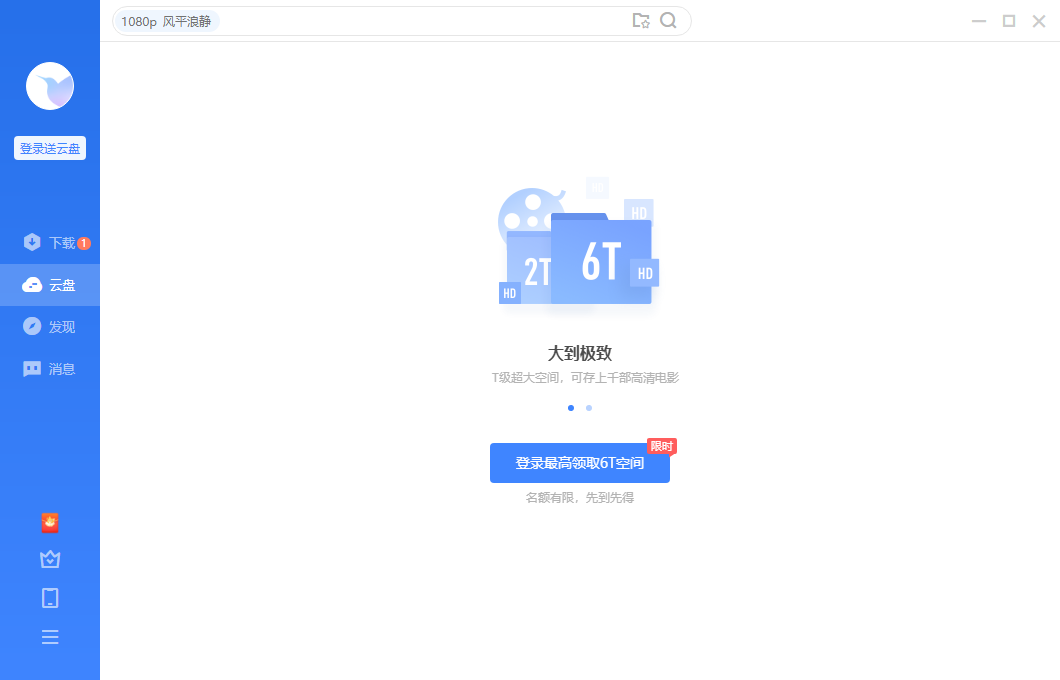Select the second carousel dot
Screen dimensions: 1060x680
pos(588,408)
